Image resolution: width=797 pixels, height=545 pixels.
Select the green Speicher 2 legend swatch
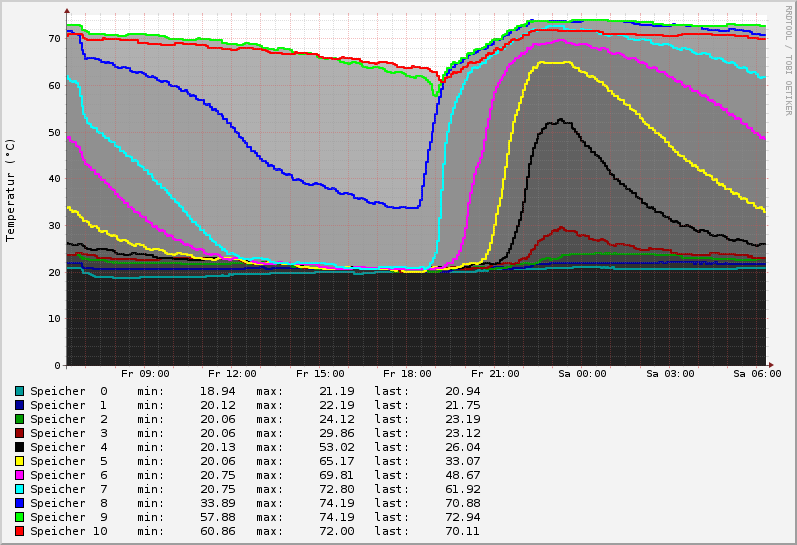tap(19, 419)
